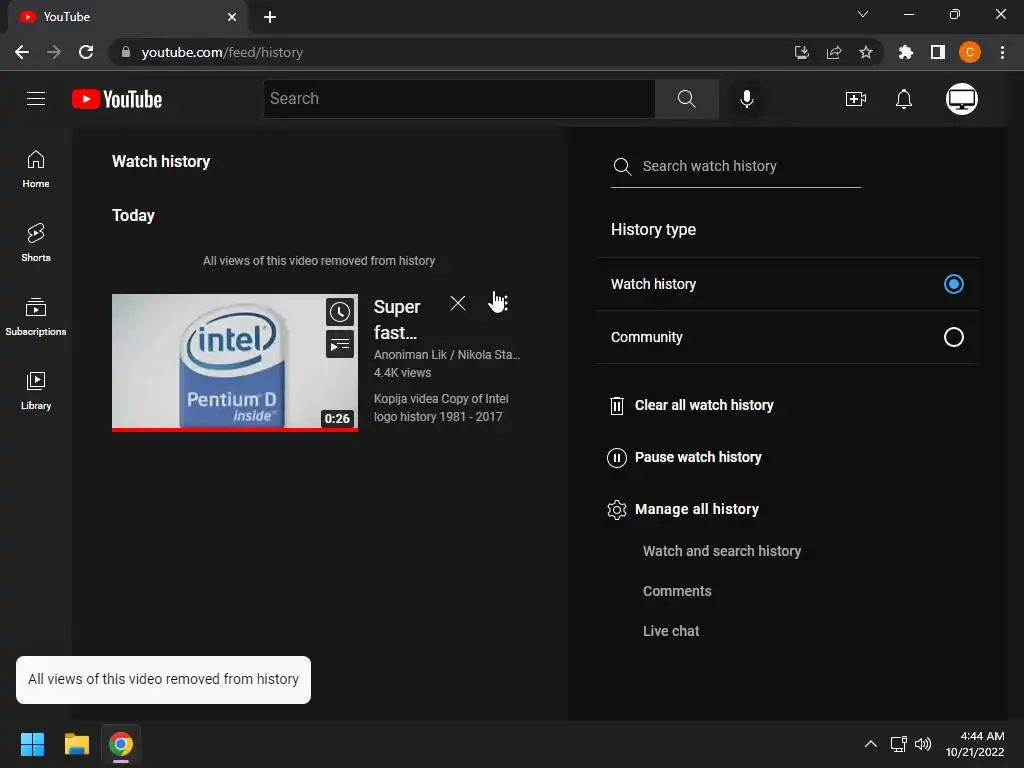Viewport: 1024px width, 768px height.
Task: Click the Chrome taskbar icon
Action: coord(121,744)
